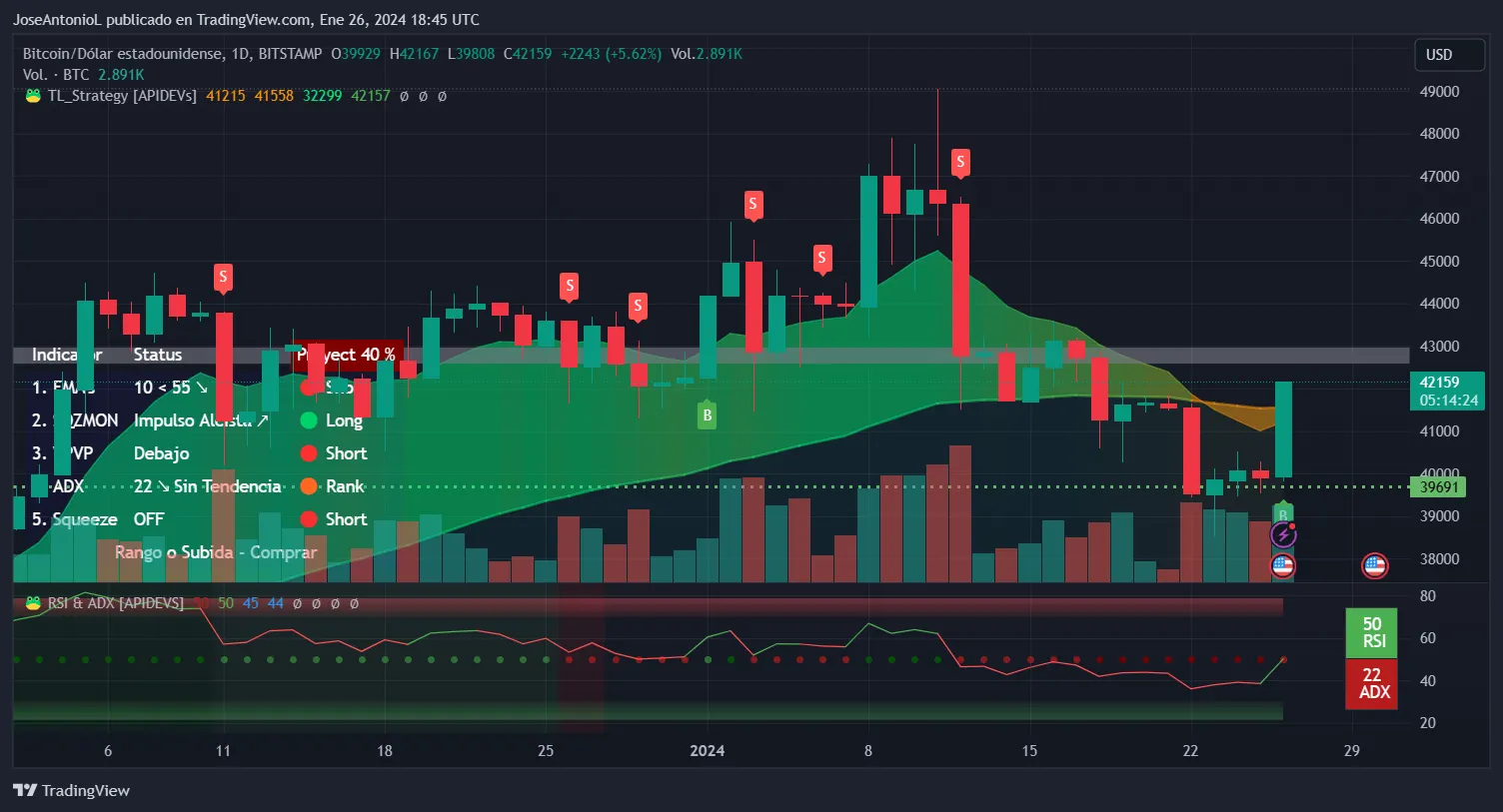Image resolution: width=1503 pixels, height=812 pixels.
Task: Click the green B buy marker near 2024
Action: [x=707, y=415]
